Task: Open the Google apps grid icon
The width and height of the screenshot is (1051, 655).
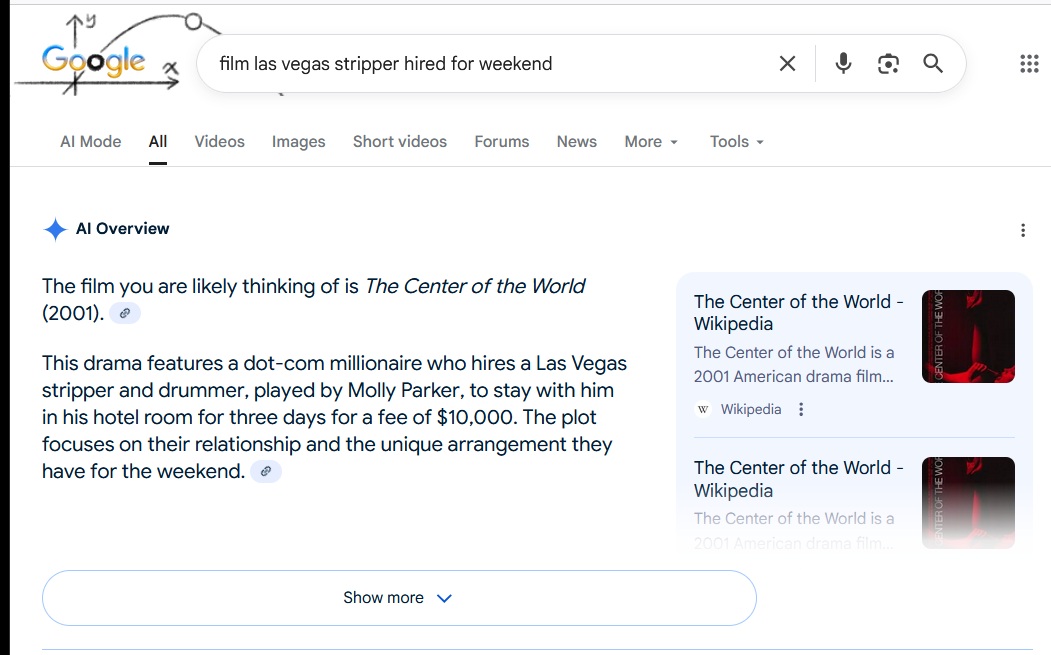Action: pyautogui.click(x=1029, y=64)
